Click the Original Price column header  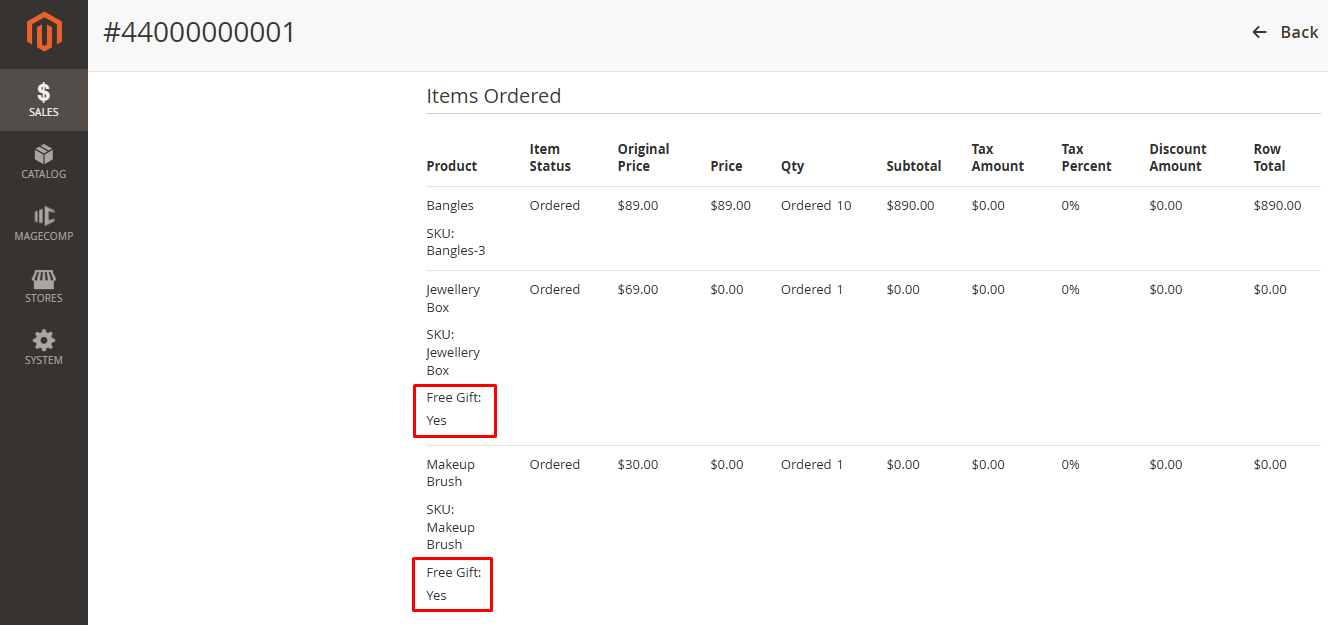click(643, 157)
